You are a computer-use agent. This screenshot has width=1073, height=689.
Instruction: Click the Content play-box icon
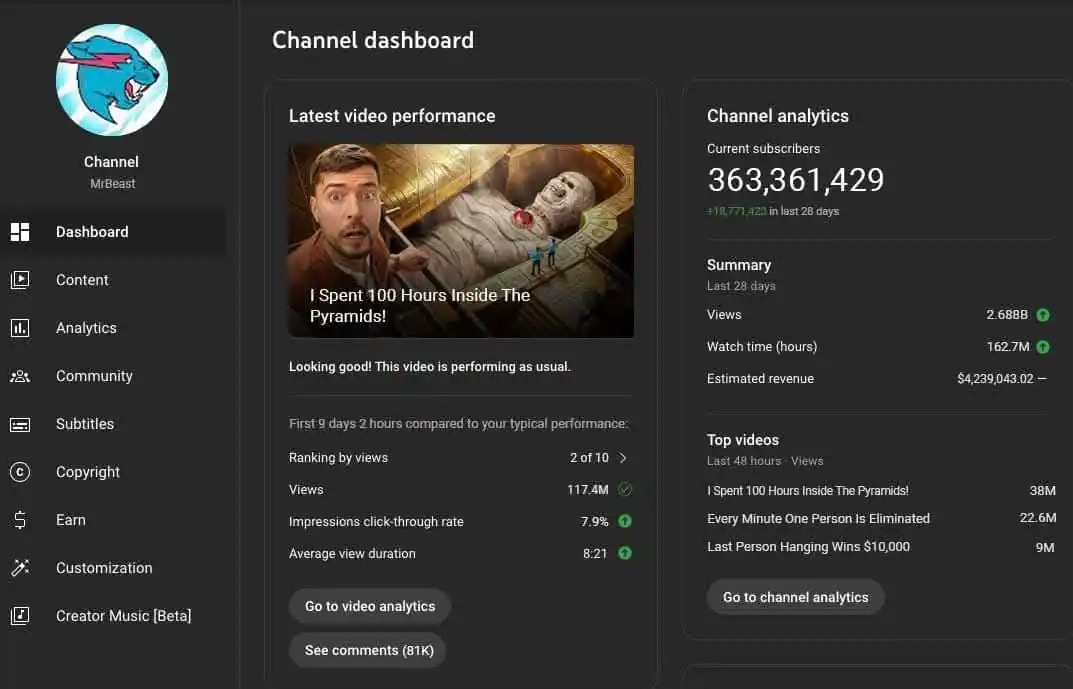coord(20,280)
